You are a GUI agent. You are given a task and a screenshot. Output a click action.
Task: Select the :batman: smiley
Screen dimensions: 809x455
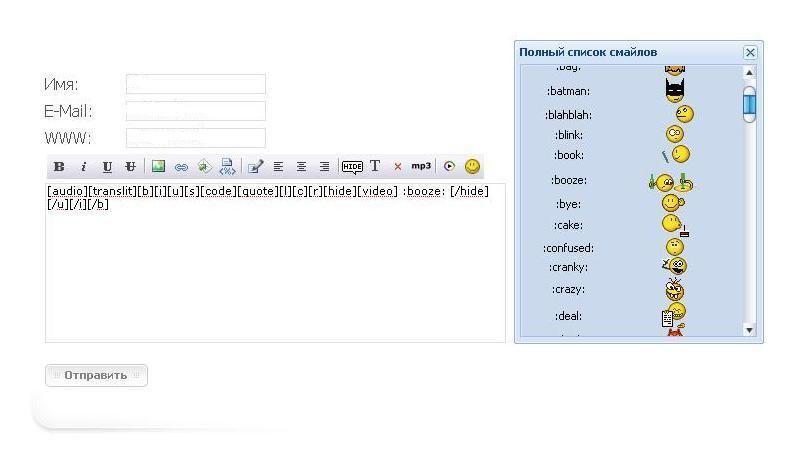pos(674,91)
